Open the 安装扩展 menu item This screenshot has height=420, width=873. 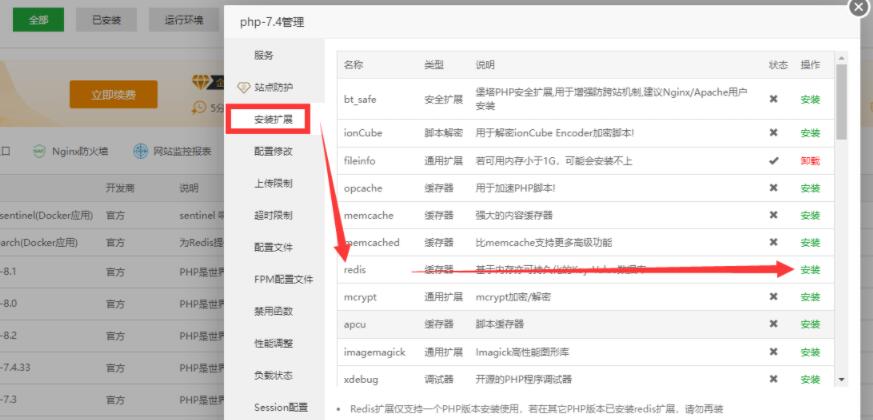[273, 119]
